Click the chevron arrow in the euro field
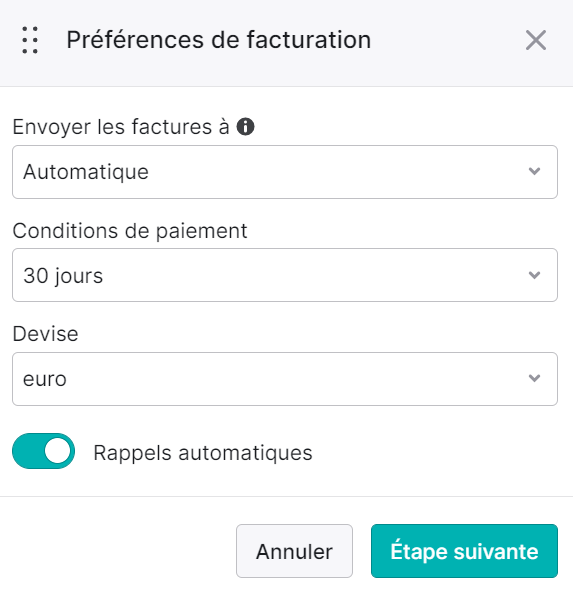573x592 pixels. point(534,378)
